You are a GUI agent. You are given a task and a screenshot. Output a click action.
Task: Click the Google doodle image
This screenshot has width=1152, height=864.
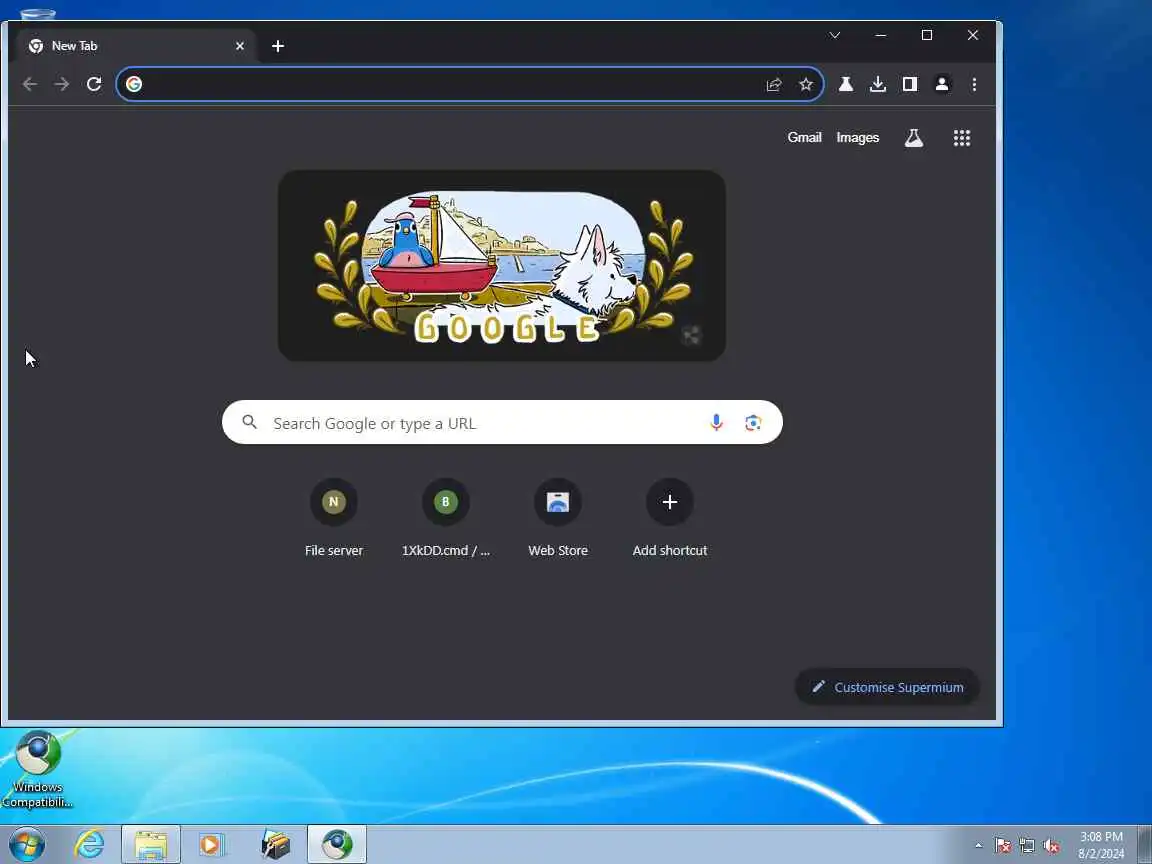502,265
